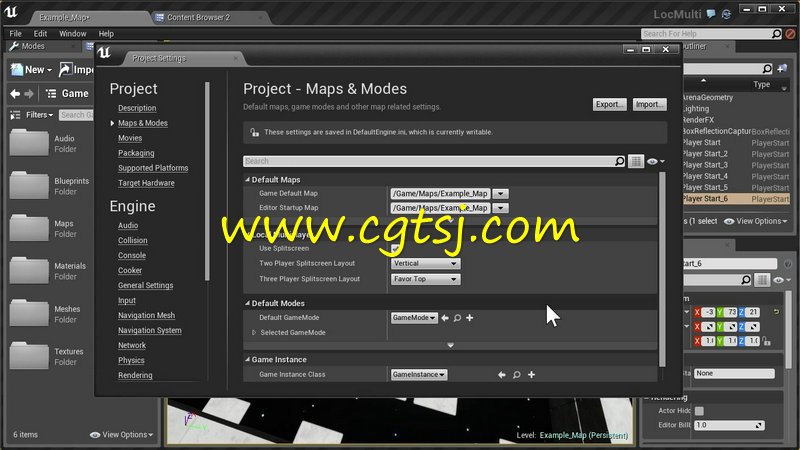Toggle the Use Splitscreen checkbox
Viewport: 800px width, 450px height.
pos(396,248)
